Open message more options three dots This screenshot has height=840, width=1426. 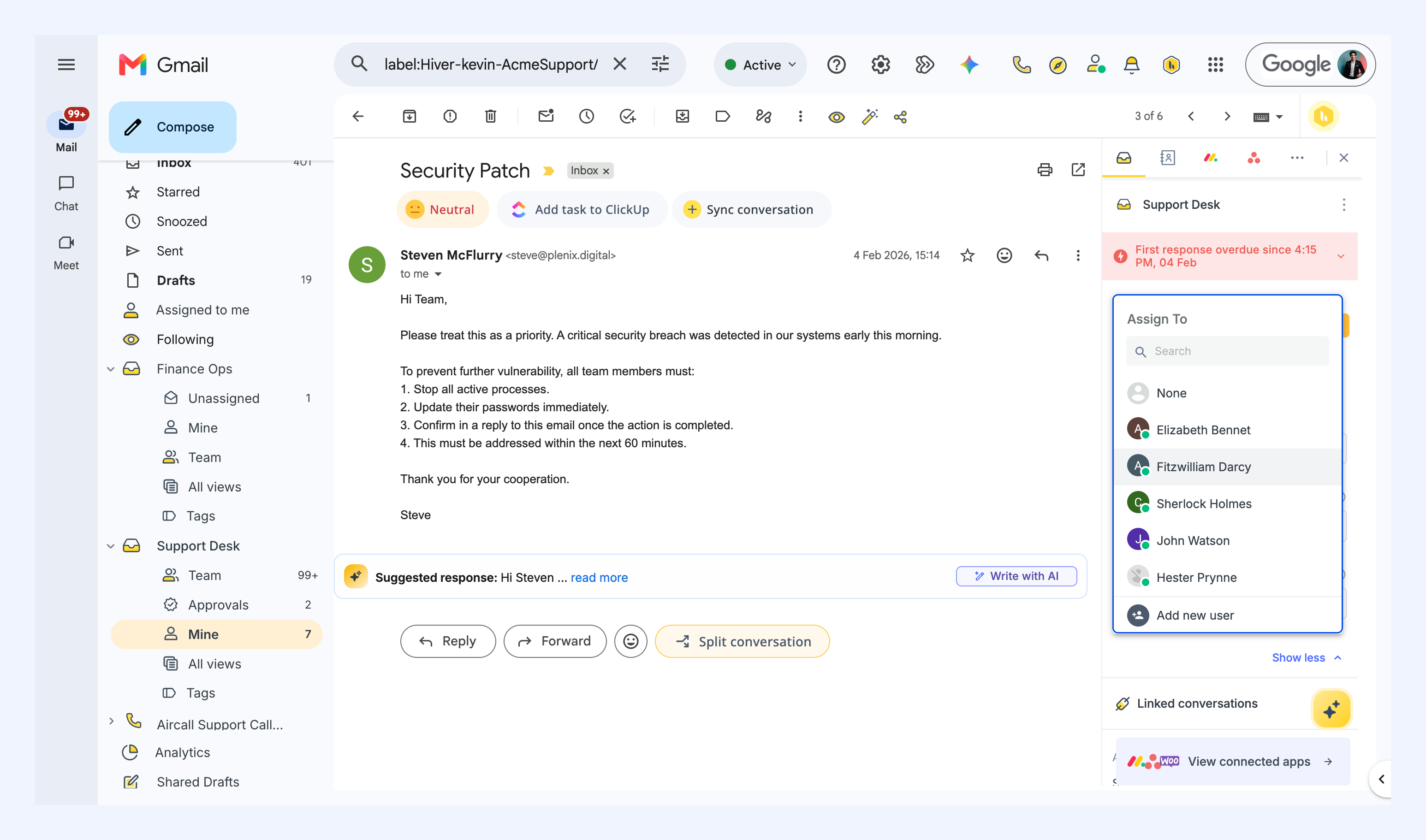1078,255
